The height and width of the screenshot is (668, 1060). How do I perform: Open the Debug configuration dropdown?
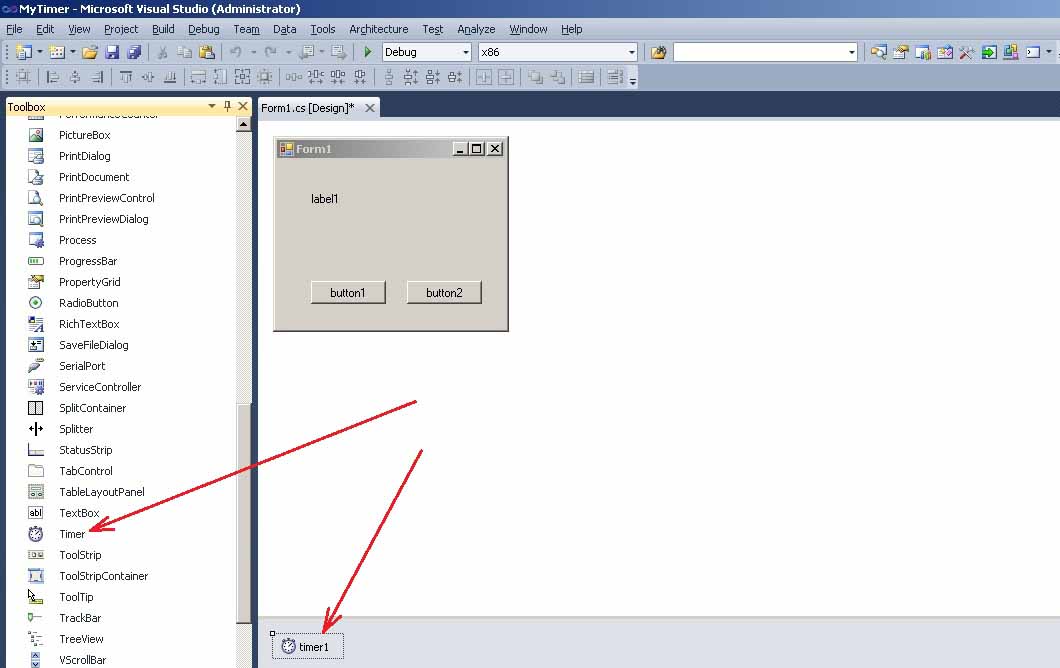coord(466,51)
